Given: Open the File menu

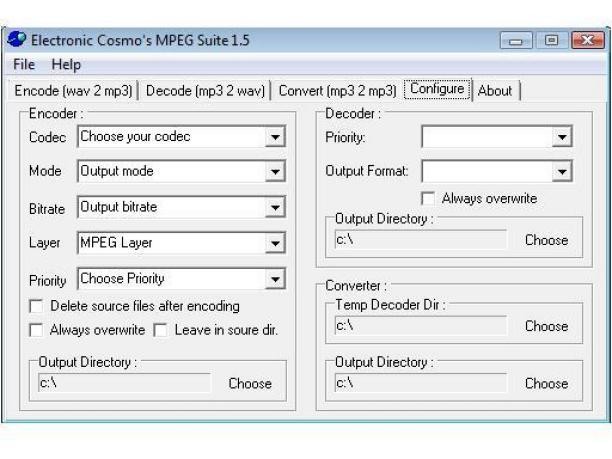Looking at the screenshot, I should (x=24, y=64).
